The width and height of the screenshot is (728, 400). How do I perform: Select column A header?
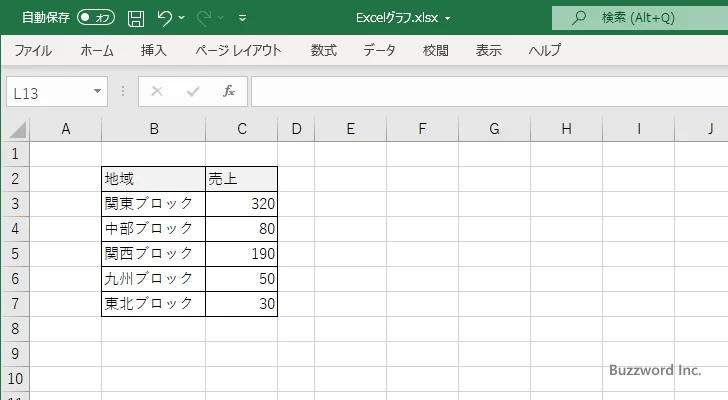[x=65, y=129]
